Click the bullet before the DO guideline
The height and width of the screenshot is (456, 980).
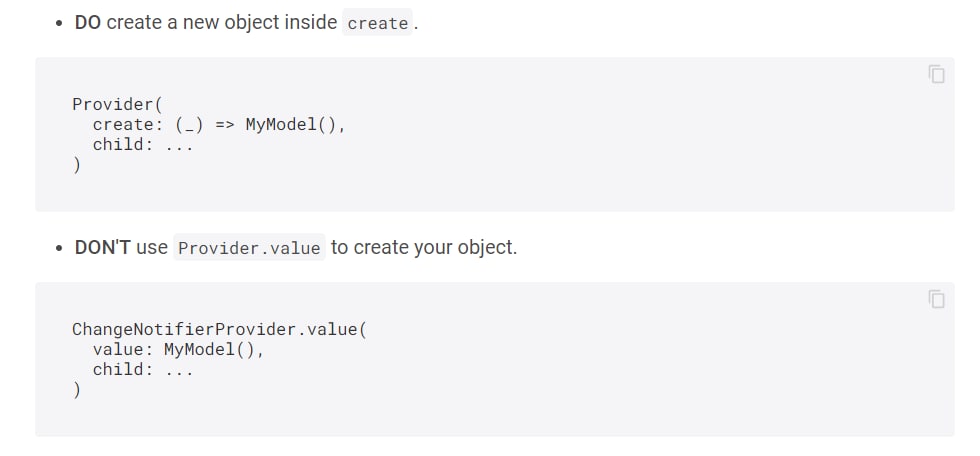click(59, 24)
